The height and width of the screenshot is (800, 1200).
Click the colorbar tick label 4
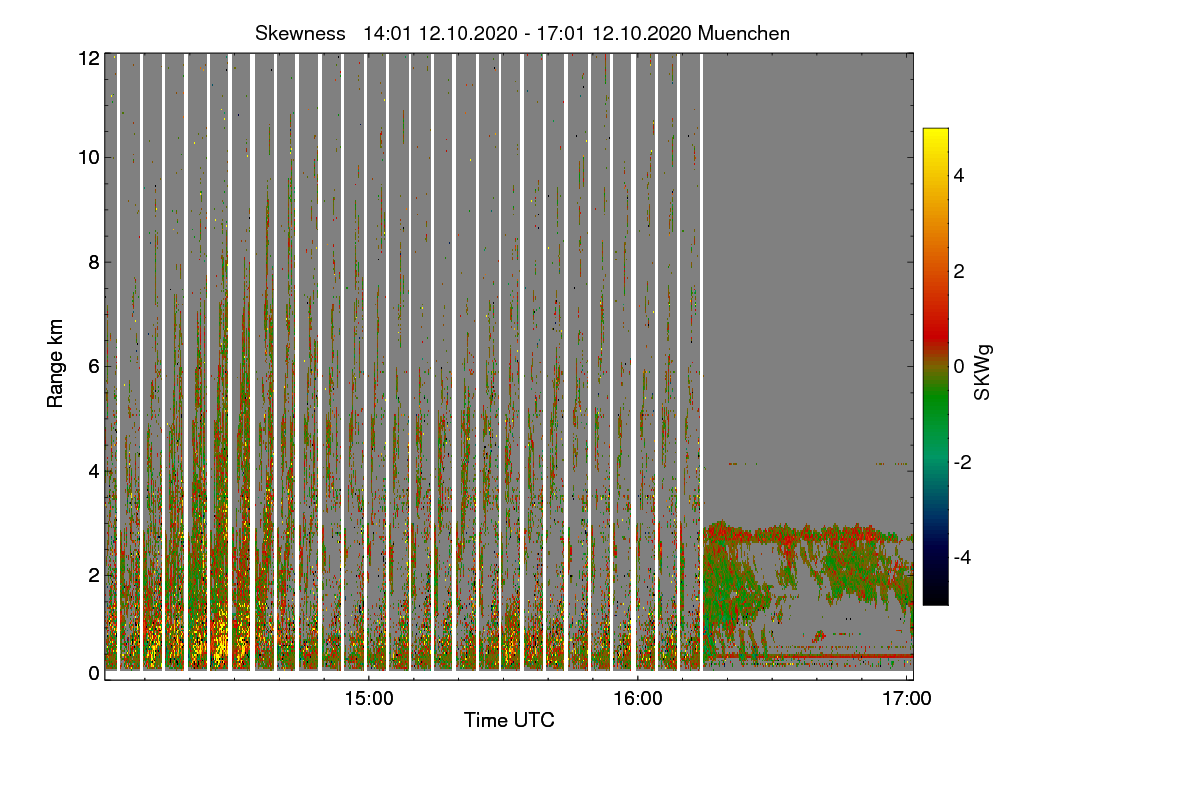958,176
